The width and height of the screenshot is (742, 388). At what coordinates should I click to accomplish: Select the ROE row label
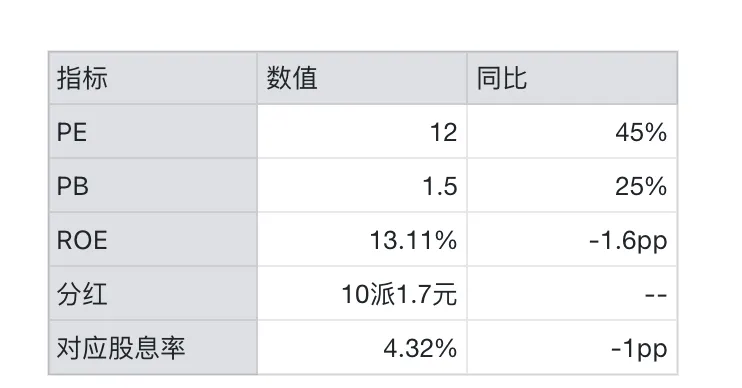pos(153,239)
